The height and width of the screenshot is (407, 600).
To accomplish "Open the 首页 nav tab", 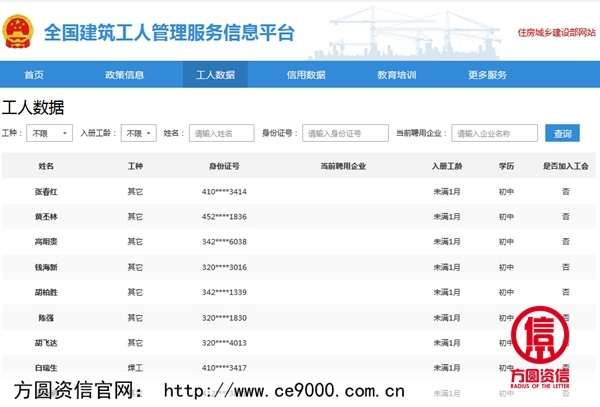I will 34,75.
